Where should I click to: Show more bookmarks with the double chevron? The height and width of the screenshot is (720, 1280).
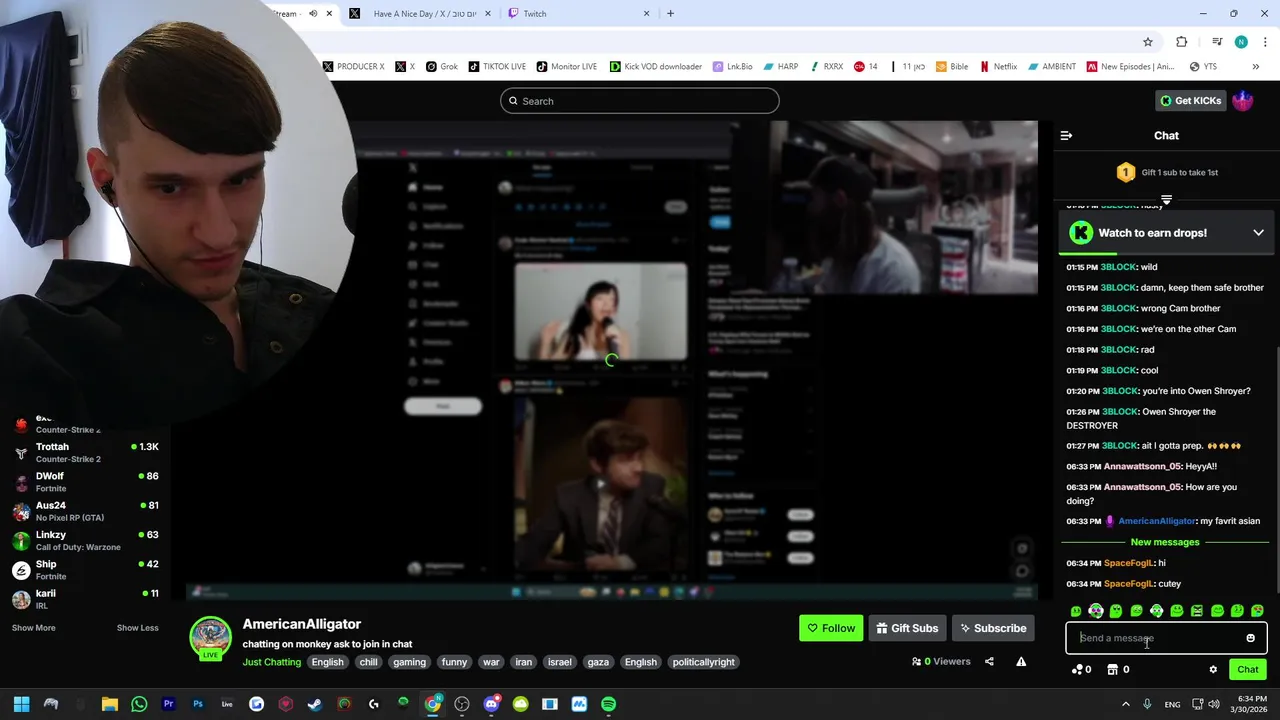coord(1256,66)
